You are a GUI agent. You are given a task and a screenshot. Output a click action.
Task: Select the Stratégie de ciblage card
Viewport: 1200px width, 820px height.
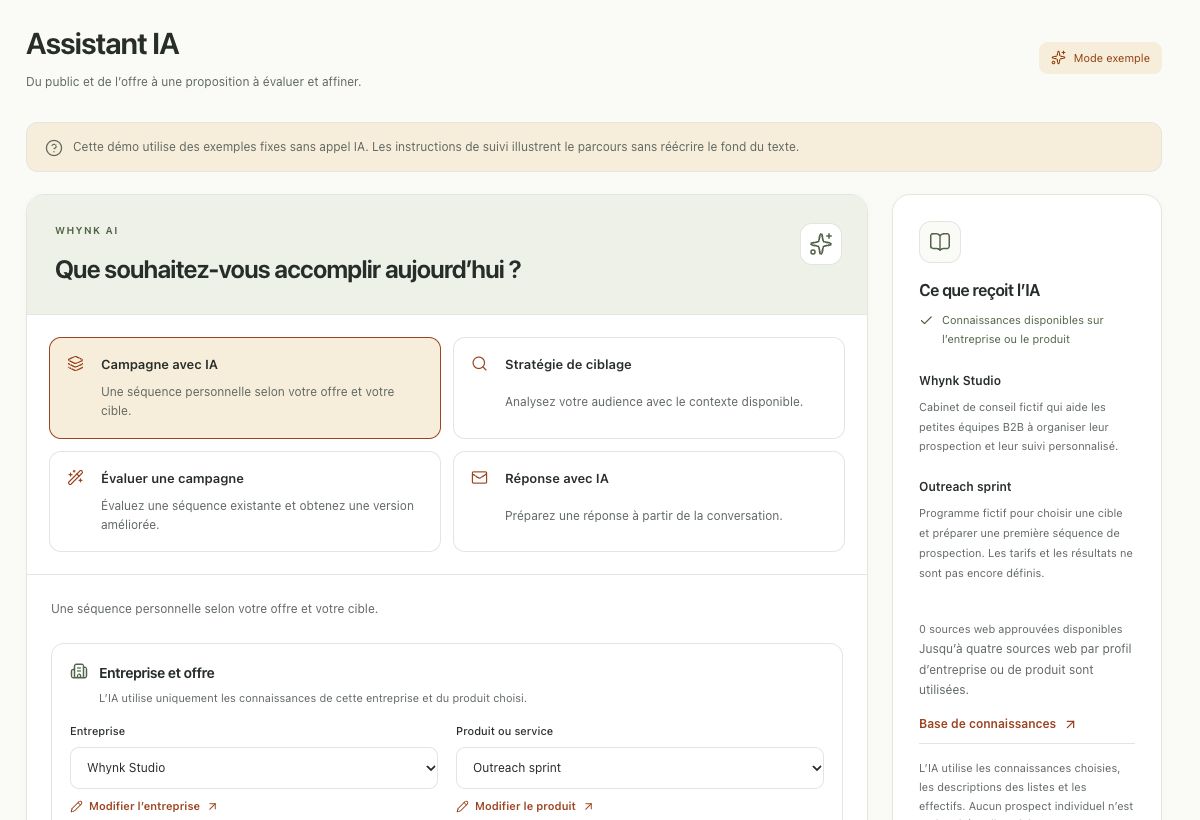click(649, 388)
